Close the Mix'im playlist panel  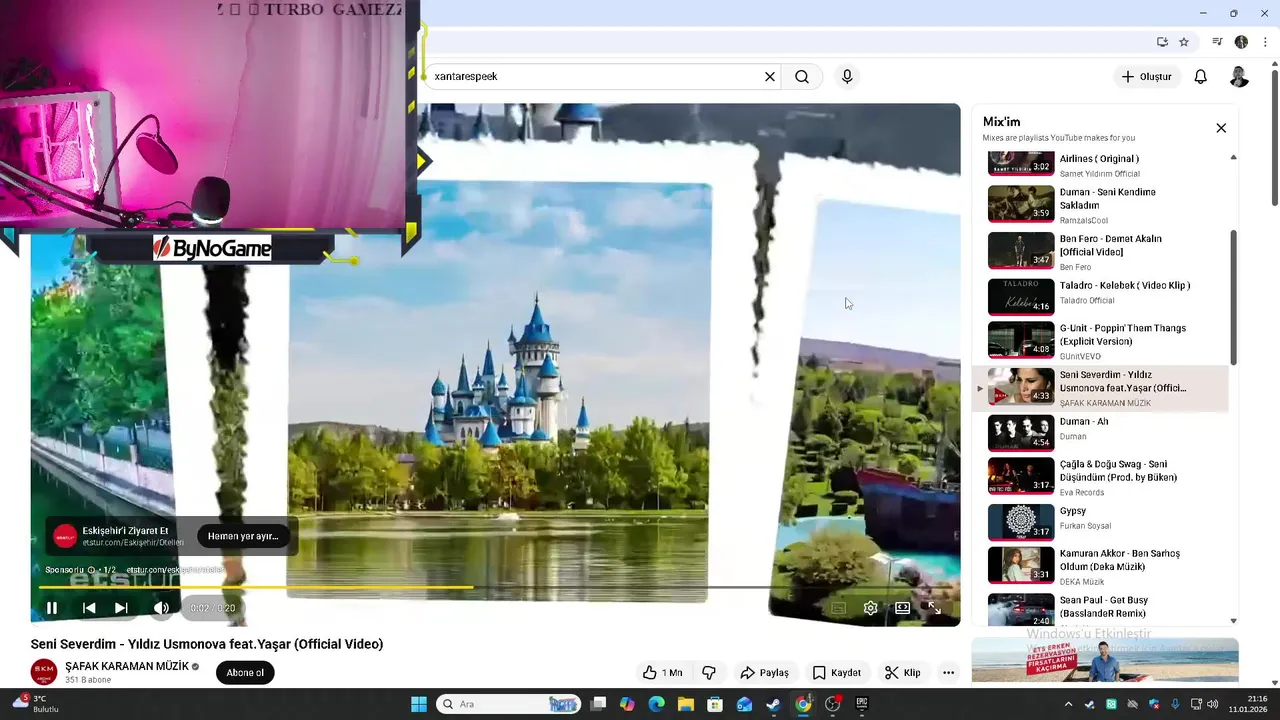coord(1221,128)
